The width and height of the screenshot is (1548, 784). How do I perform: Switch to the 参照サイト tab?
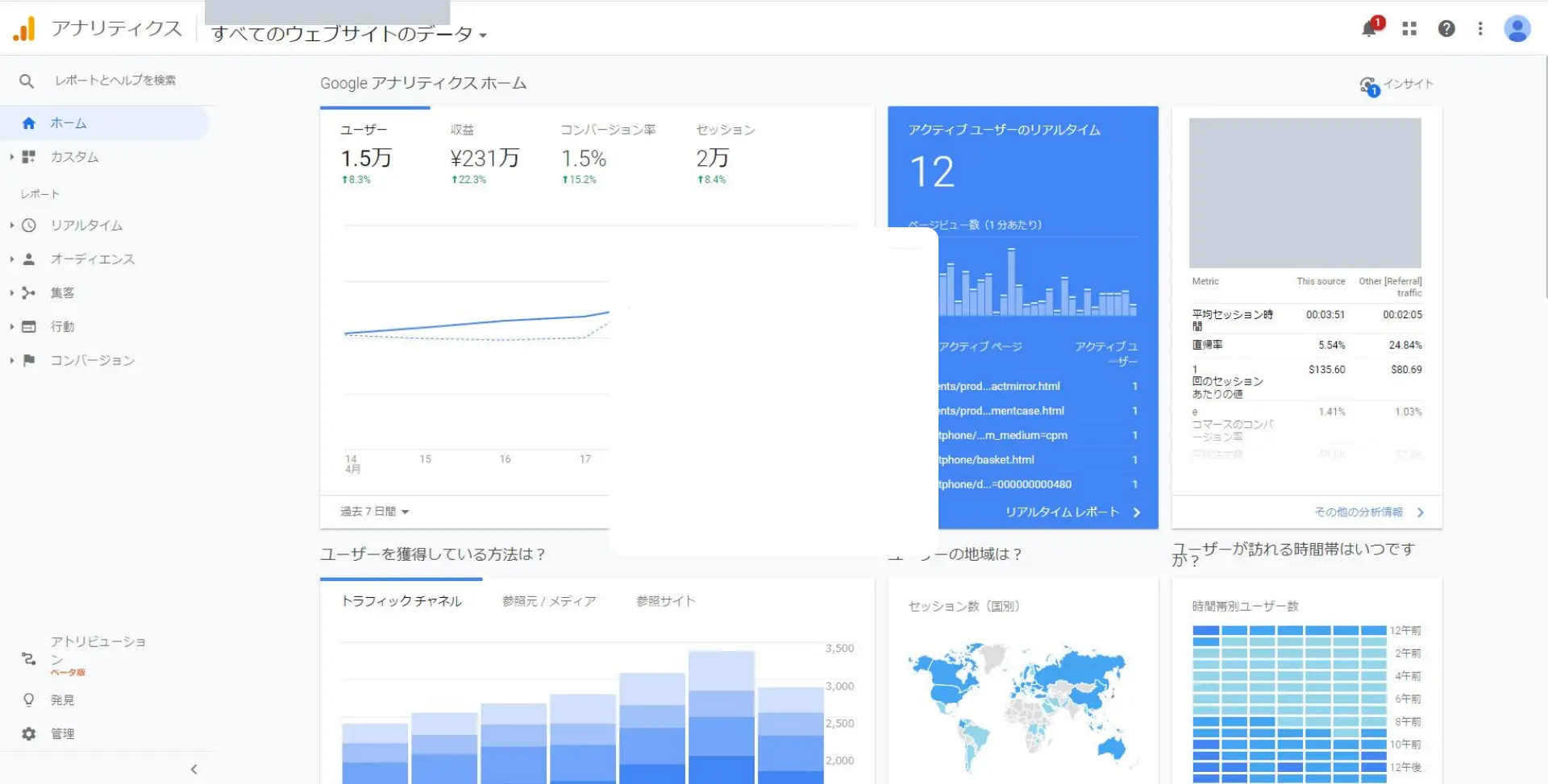pos(665,601)
